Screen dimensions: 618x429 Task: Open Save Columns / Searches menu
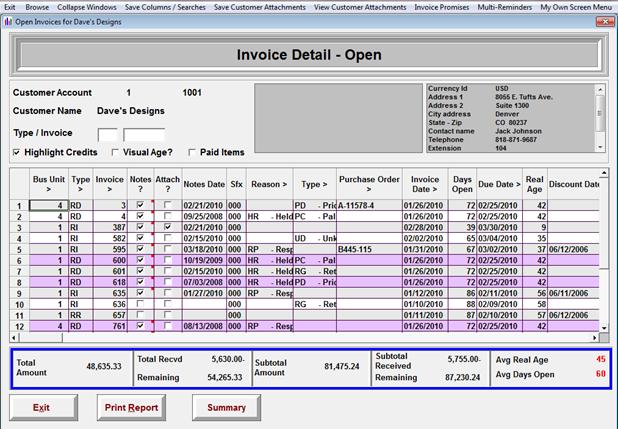tap(165, 7)
